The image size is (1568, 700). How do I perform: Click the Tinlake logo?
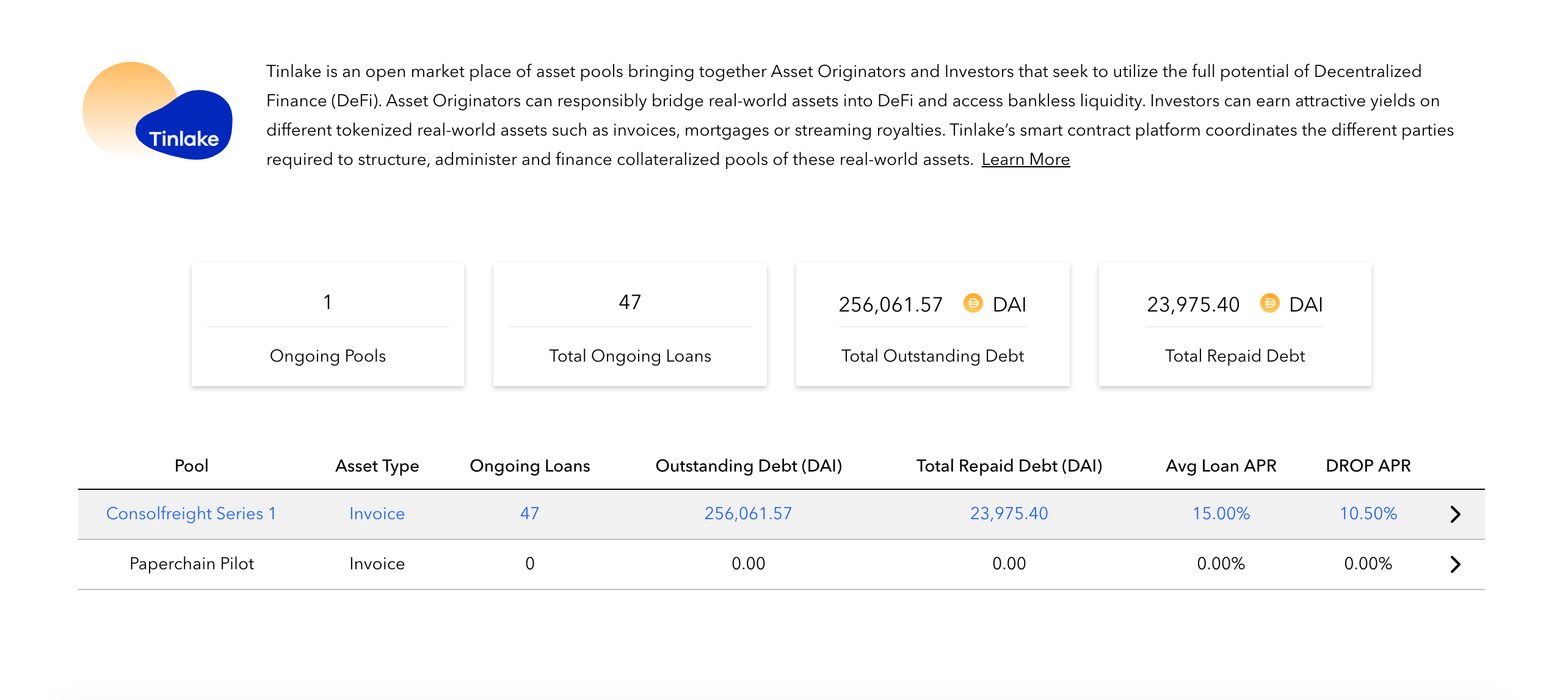[x=158, y=111]
